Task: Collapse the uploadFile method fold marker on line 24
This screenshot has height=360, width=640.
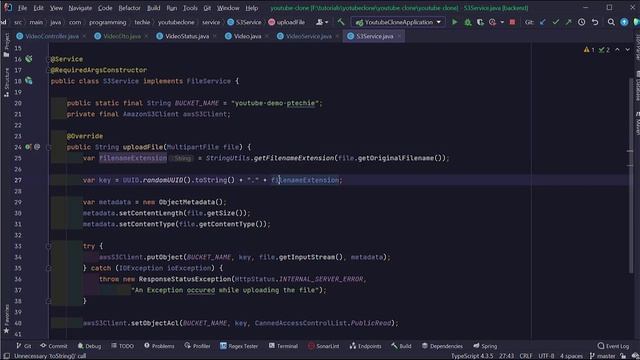Action: (x=48, y=147)
